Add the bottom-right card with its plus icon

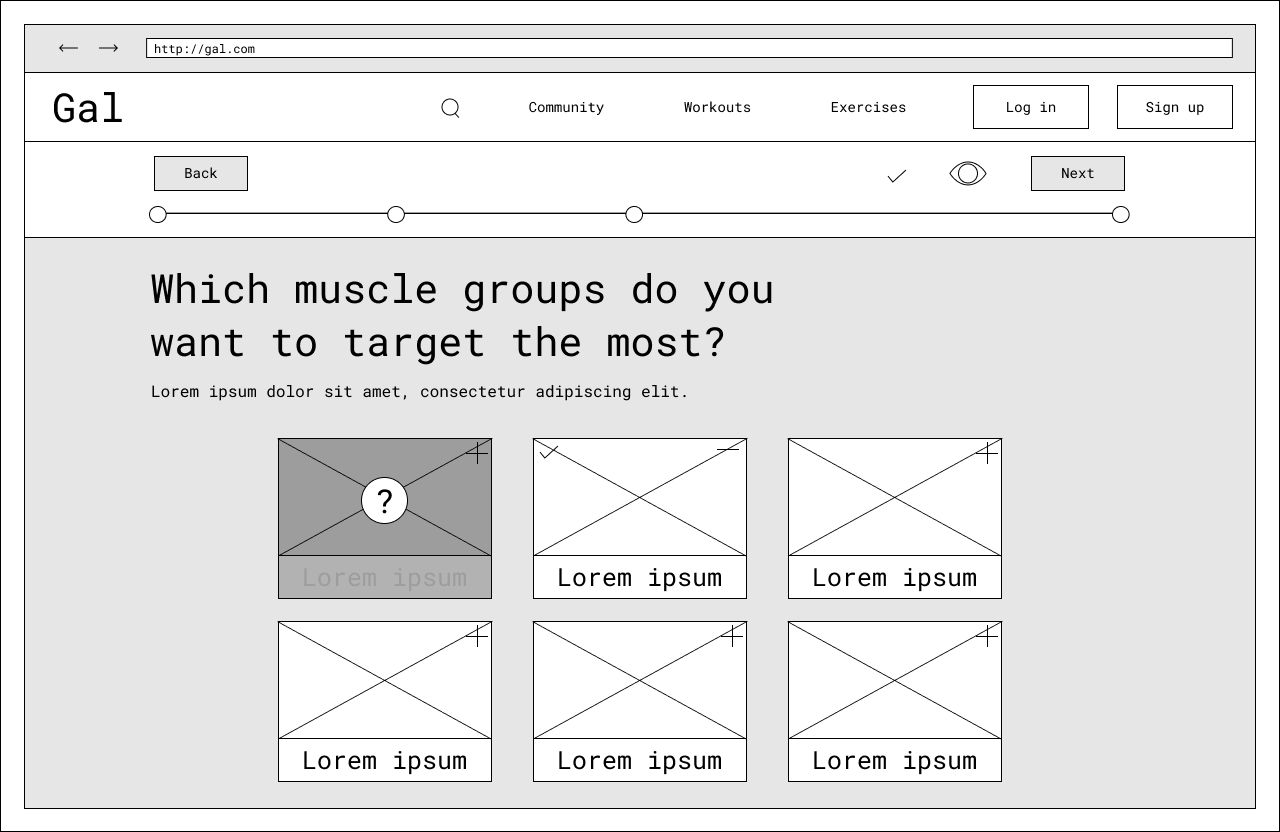tap(987, 636)
